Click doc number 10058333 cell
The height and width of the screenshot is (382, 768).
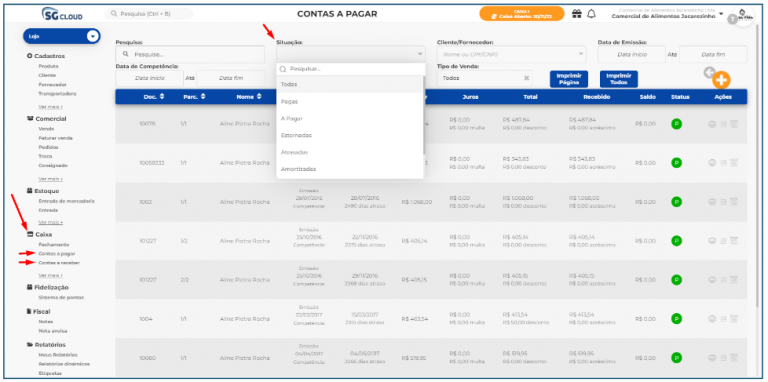click(152, 163)
